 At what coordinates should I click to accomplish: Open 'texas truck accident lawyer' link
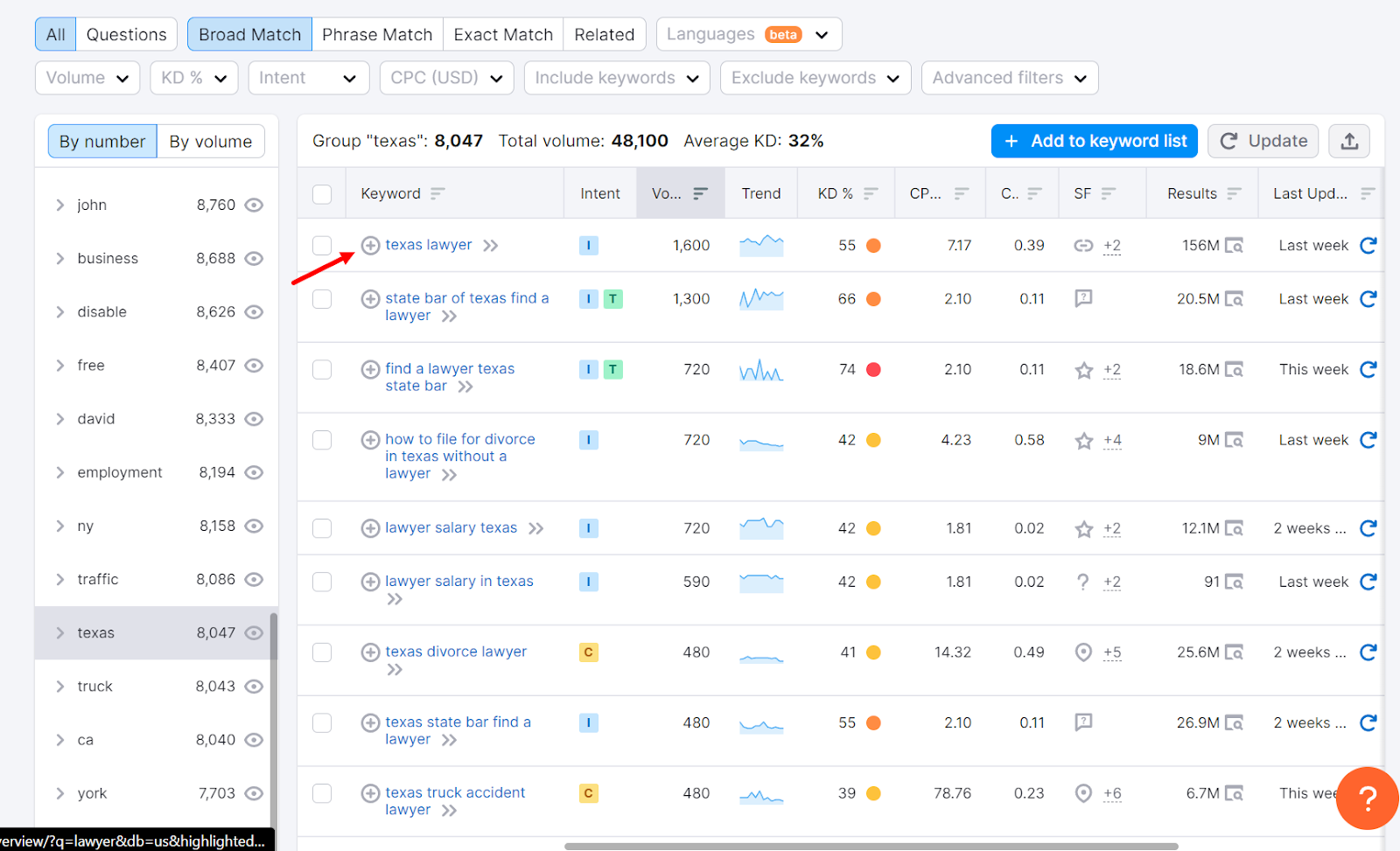(455, 801)
